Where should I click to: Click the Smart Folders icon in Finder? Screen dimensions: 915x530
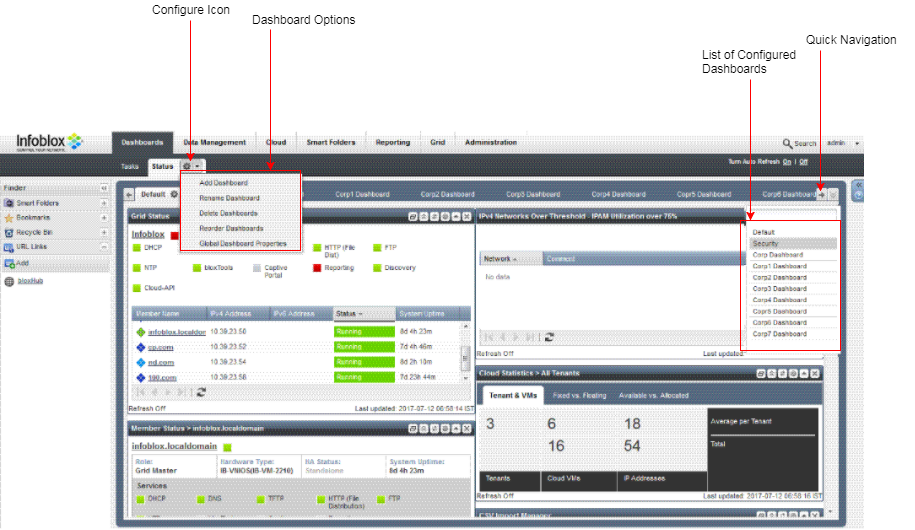(x=9, y=203)
